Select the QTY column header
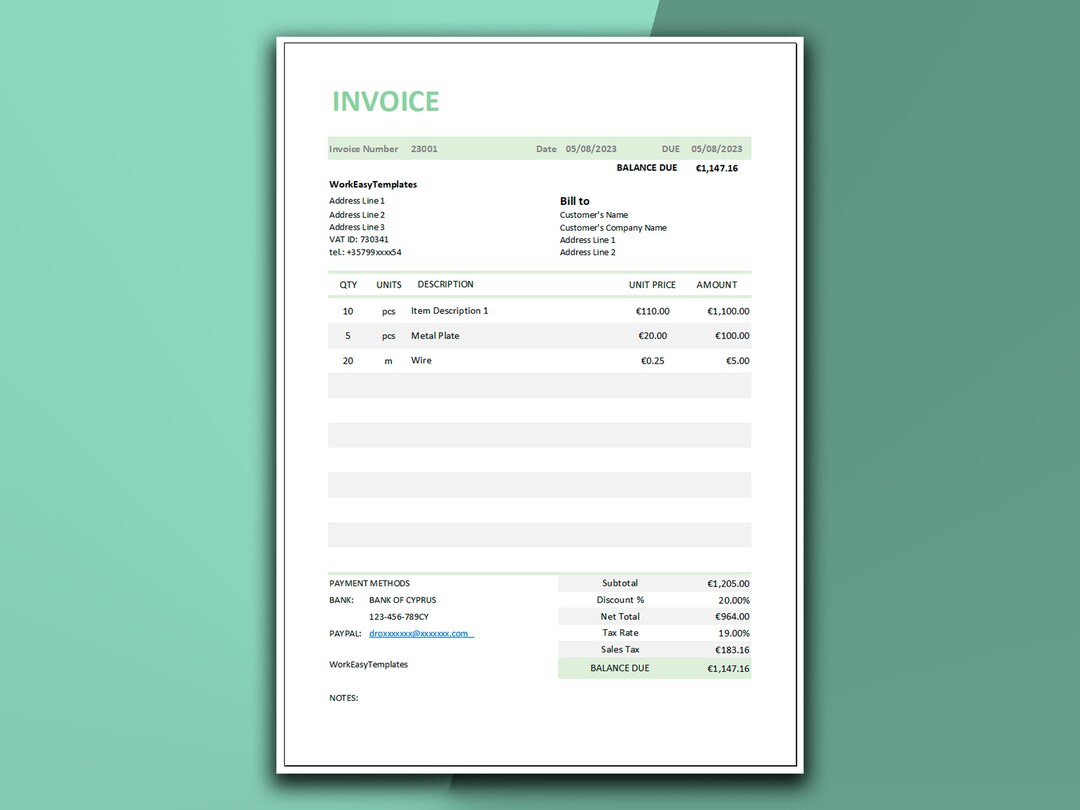The height and width of the screenshot is (810, 1080). [348, 284]
